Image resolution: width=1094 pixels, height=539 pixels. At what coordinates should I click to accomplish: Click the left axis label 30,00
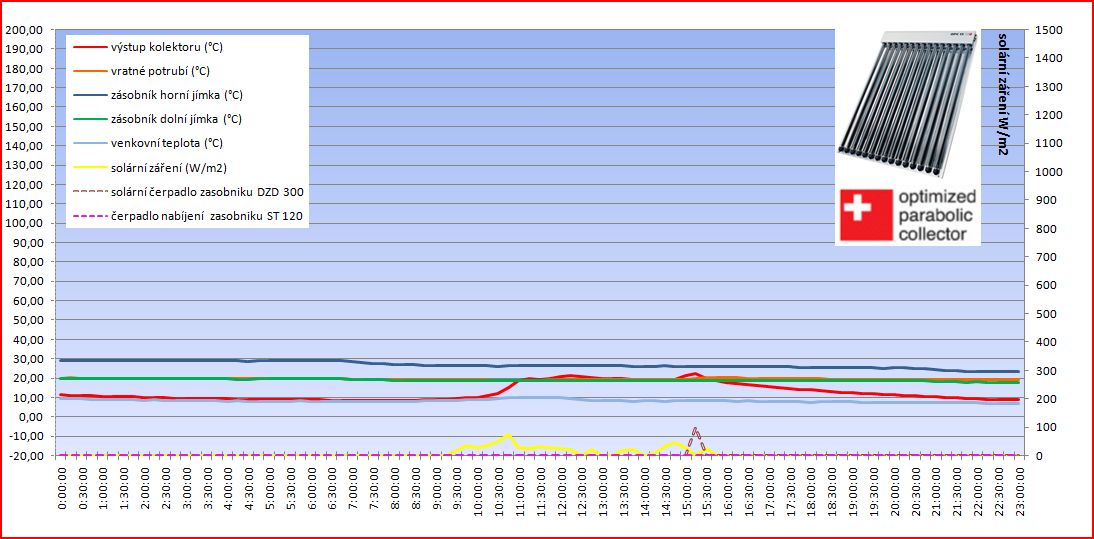[x=26, y=359]
